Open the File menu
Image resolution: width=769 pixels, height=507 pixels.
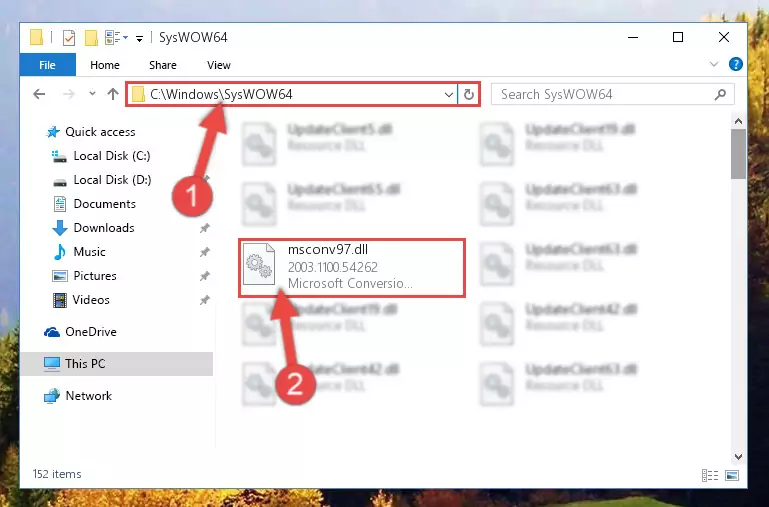48,65
